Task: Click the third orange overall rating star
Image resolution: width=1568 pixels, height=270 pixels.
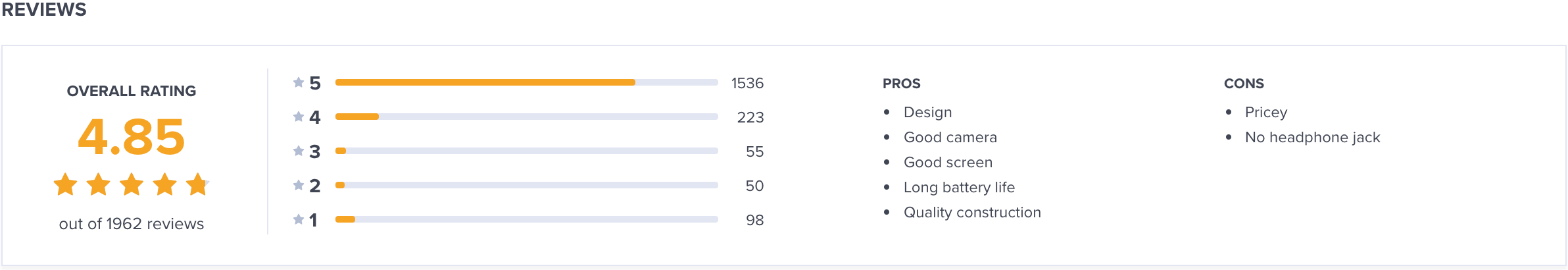Action: 132,184
